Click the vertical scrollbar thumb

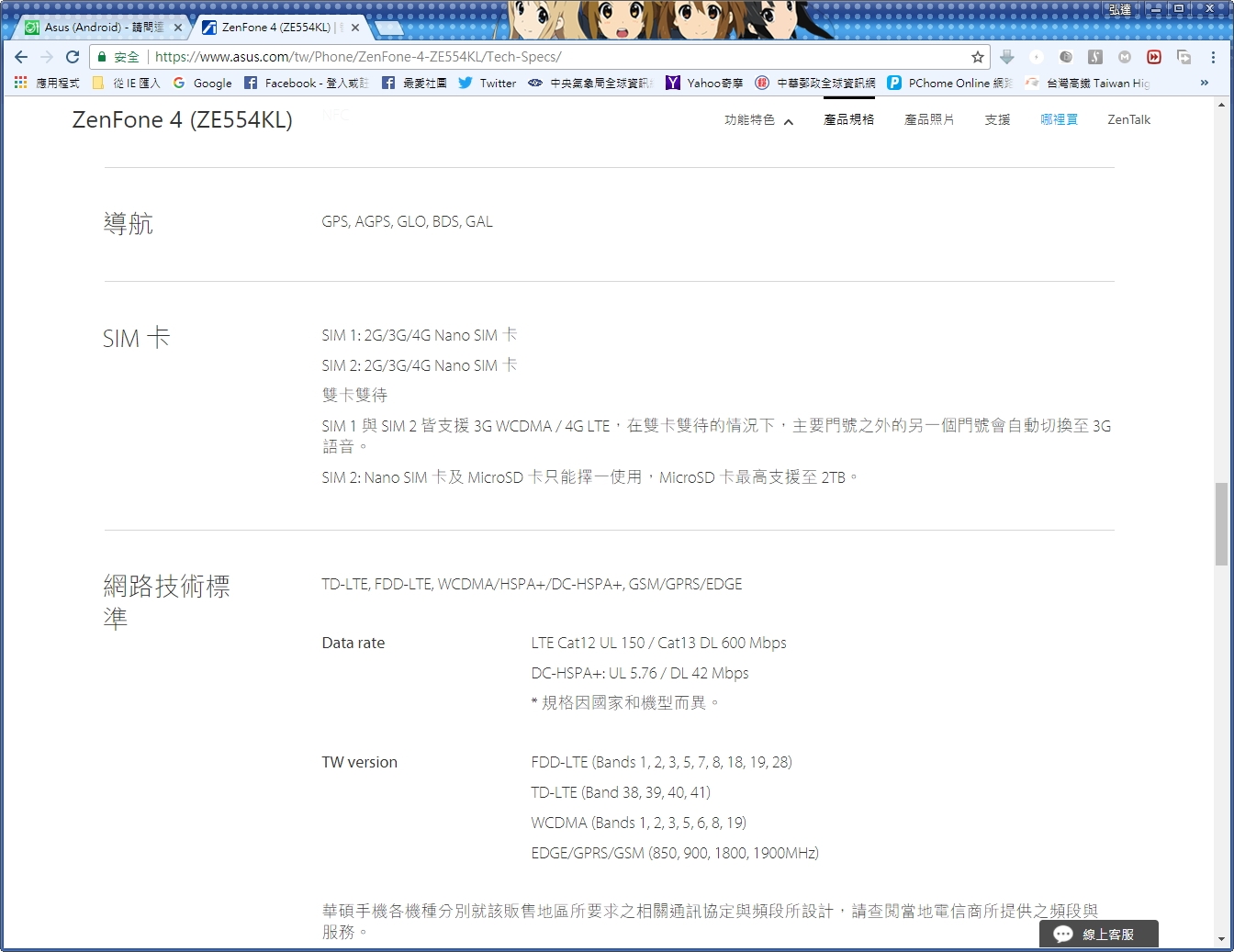point(1221,523)
